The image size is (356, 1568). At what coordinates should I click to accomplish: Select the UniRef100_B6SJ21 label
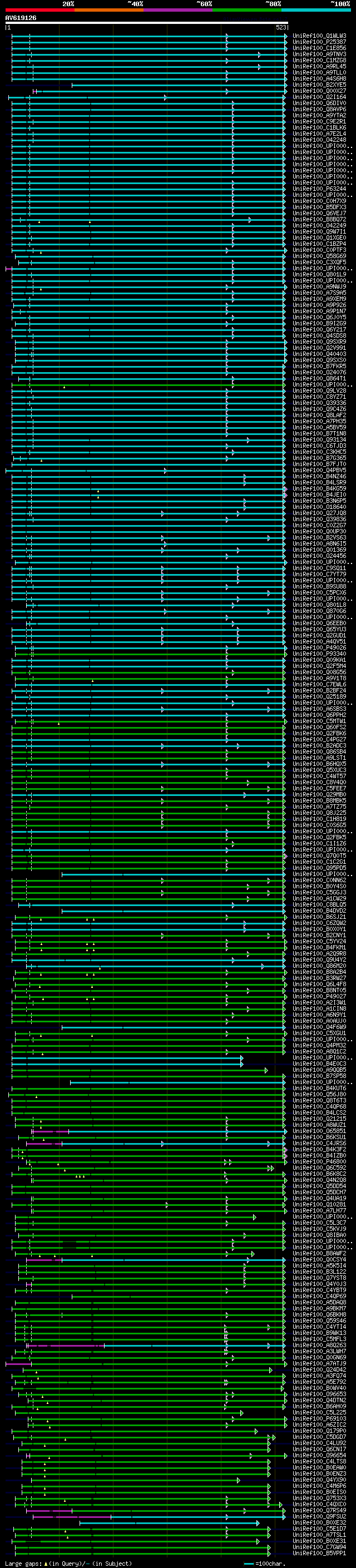319,917
